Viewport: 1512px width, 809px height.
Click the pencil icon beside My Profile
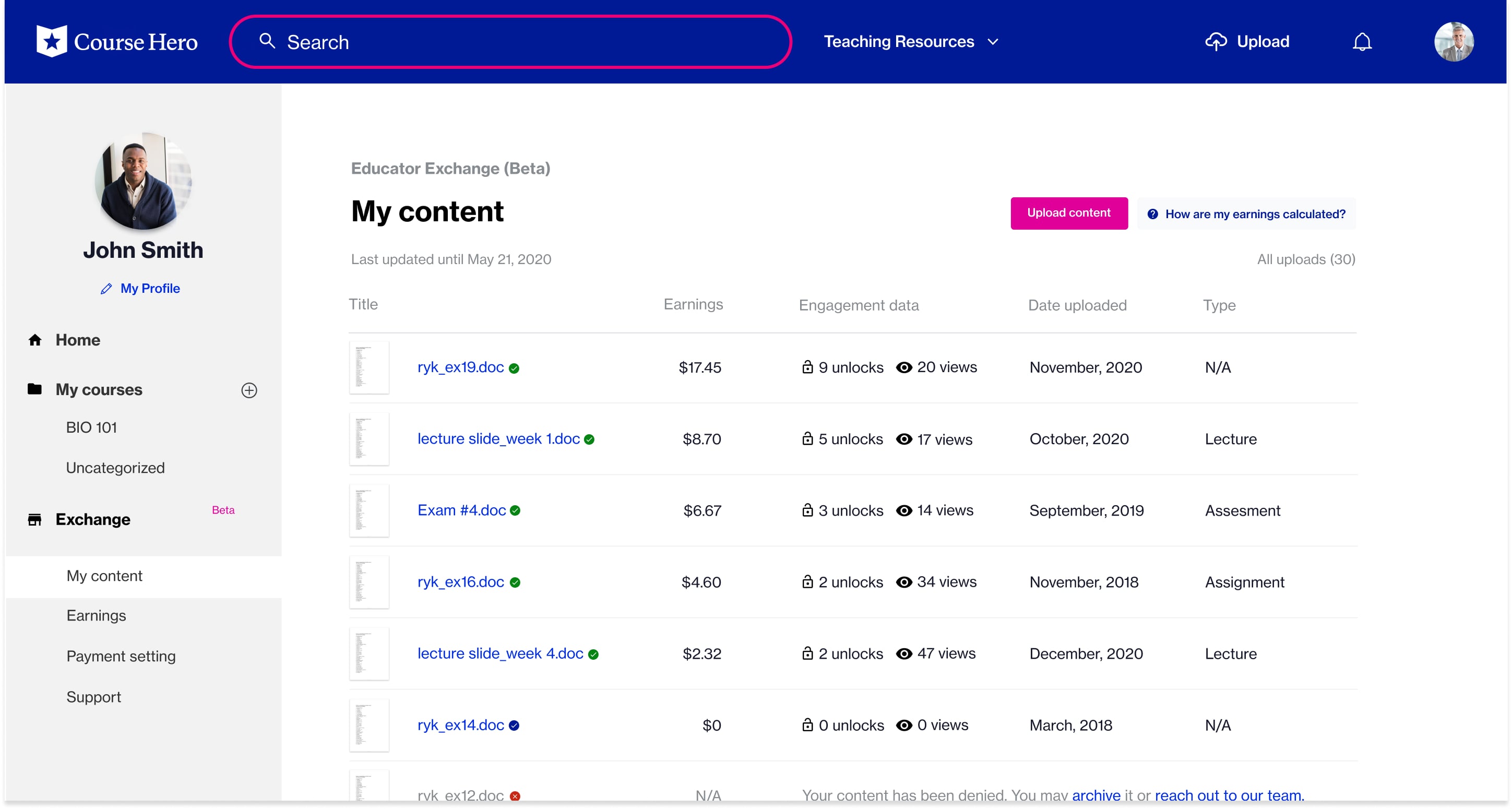click(x=106, y=289)
